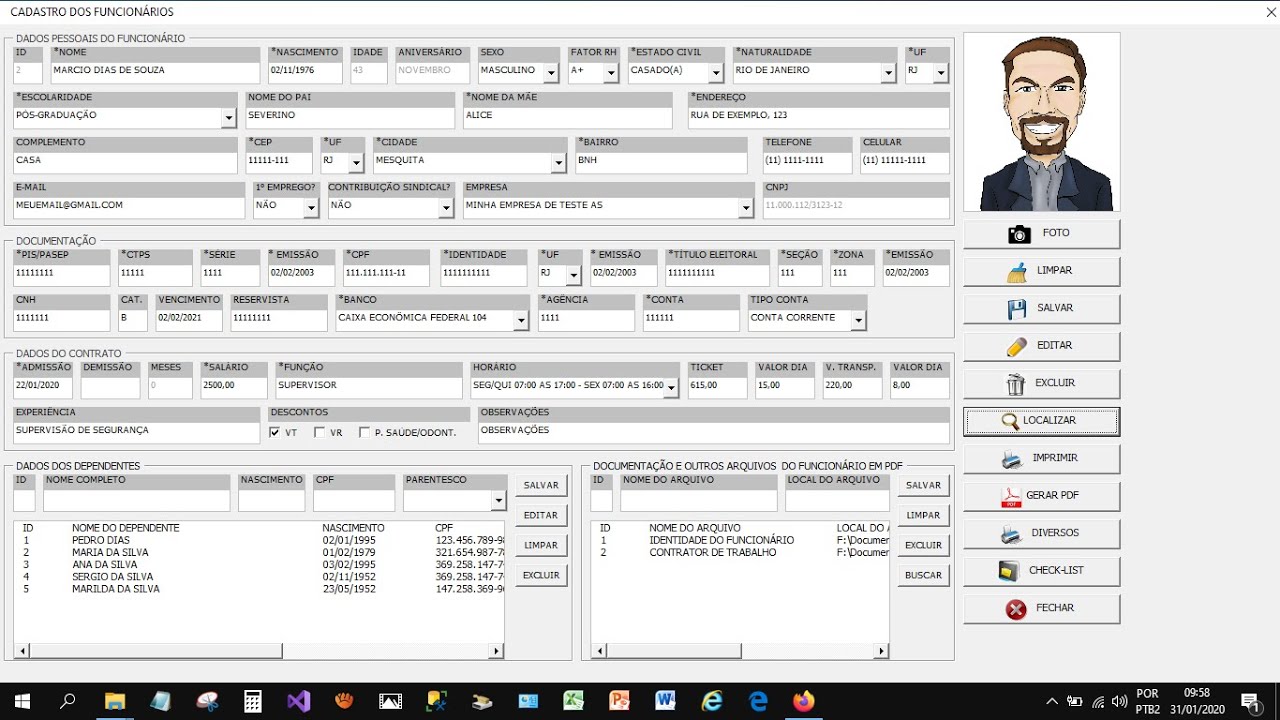Image resolution: width=1280 pixels, height=720 pixels.
Task: Click the GERAR PDF button
Action: point(1041,496)
